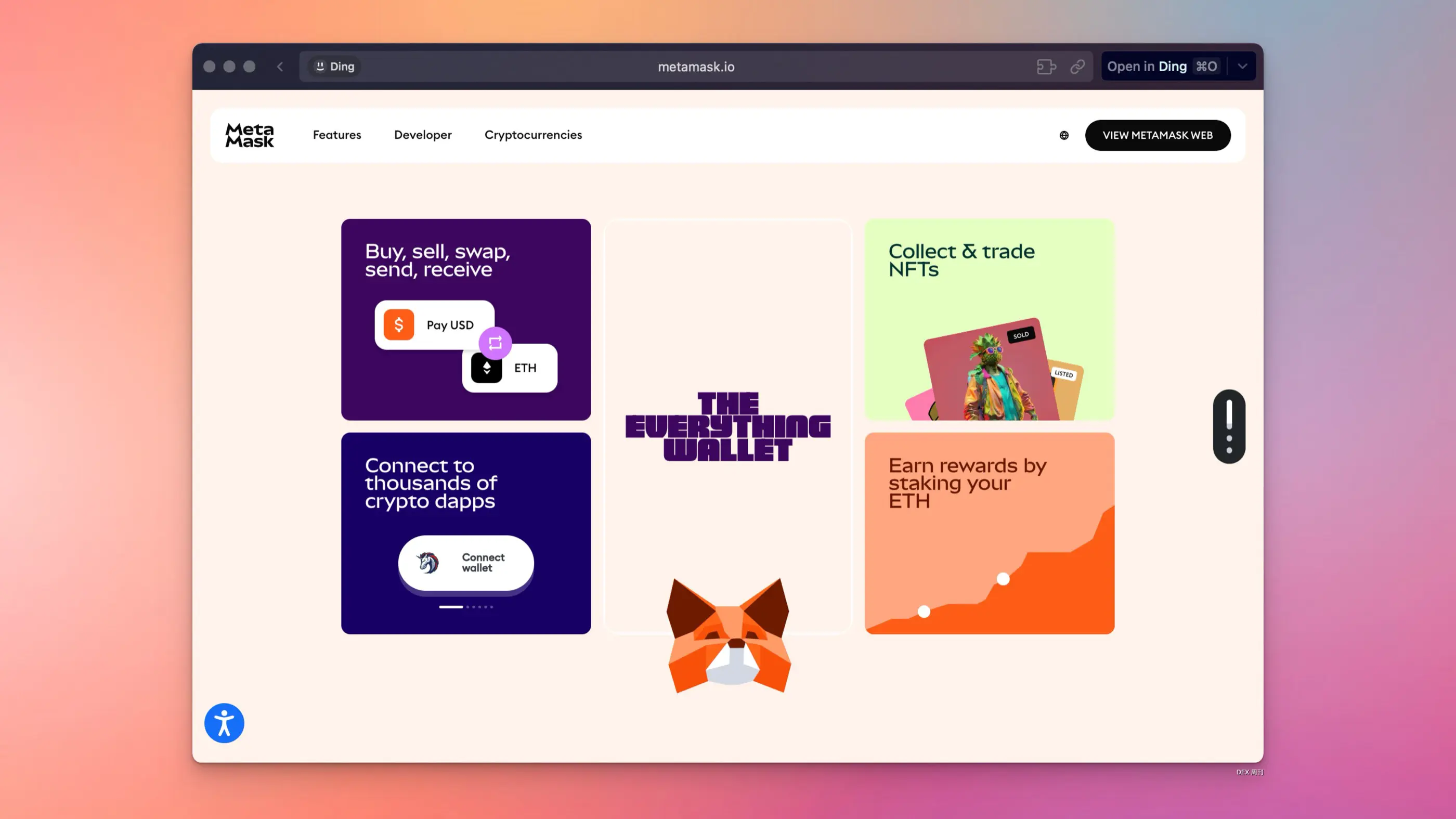Viewport: 1456px width, 819px height.
Task: Click the MetaMask fox head
Action: pos(729,635)
